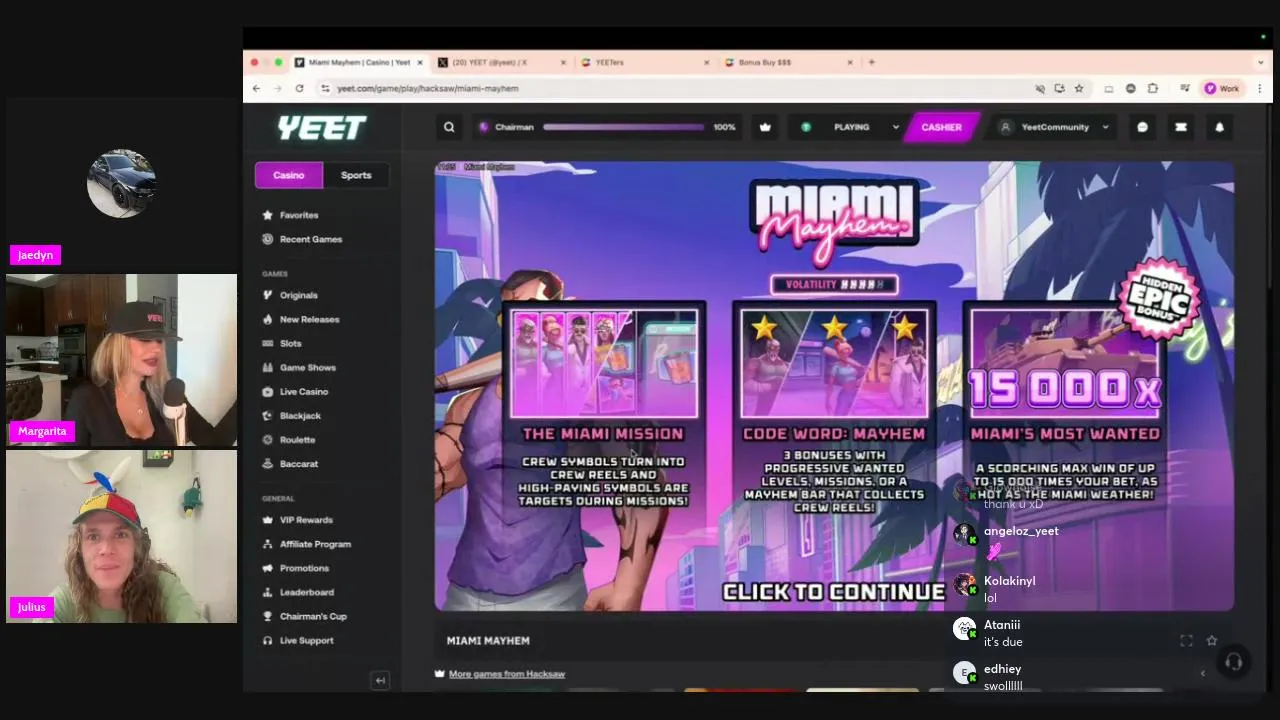The height and width of the screenshot is (720, 1280).
Task: Click the MIAMI MAYHEM title below game
Action: pyautogui.click(x=488, y=641)
